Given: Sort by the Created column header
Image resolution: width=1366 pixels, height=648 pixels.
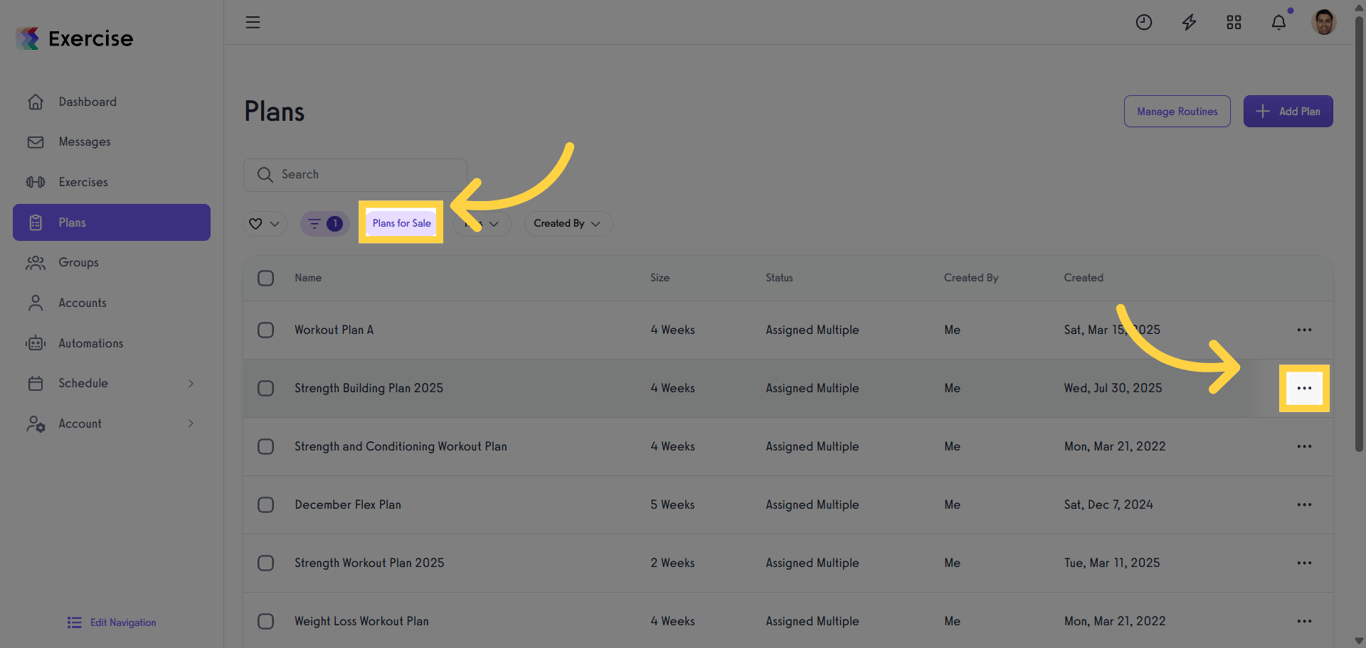Looking at the screenshot, I should 1084,278.
